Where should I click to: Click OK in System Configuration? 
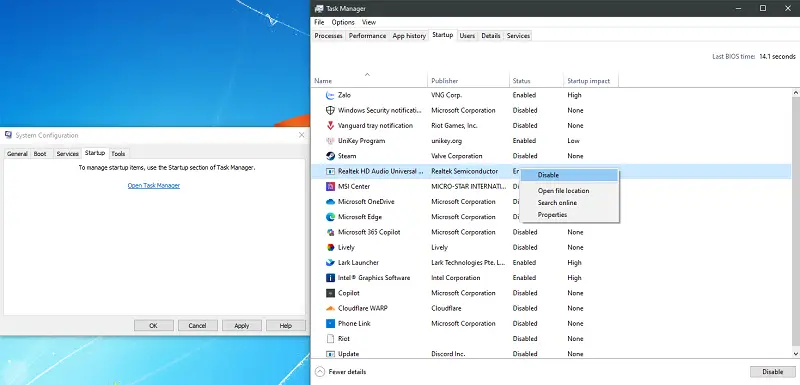pyautogui.click(x=154, y=325)
